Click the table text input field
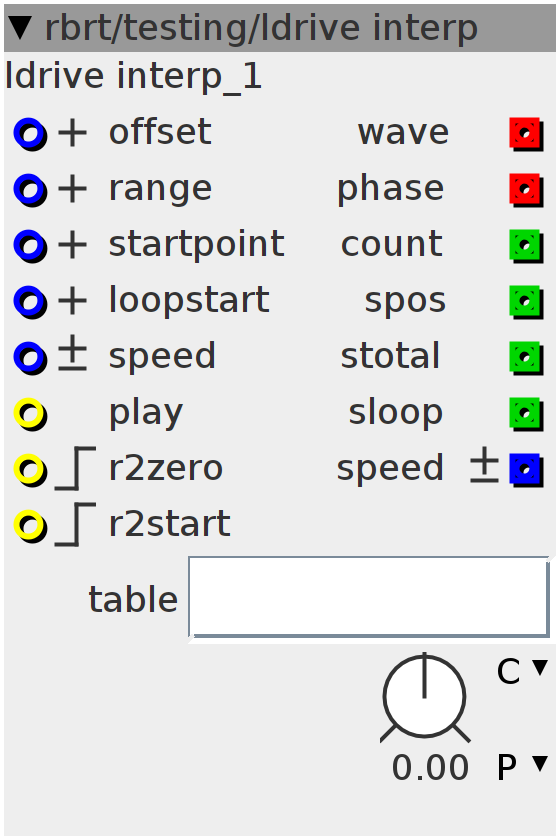 [369, 597]
